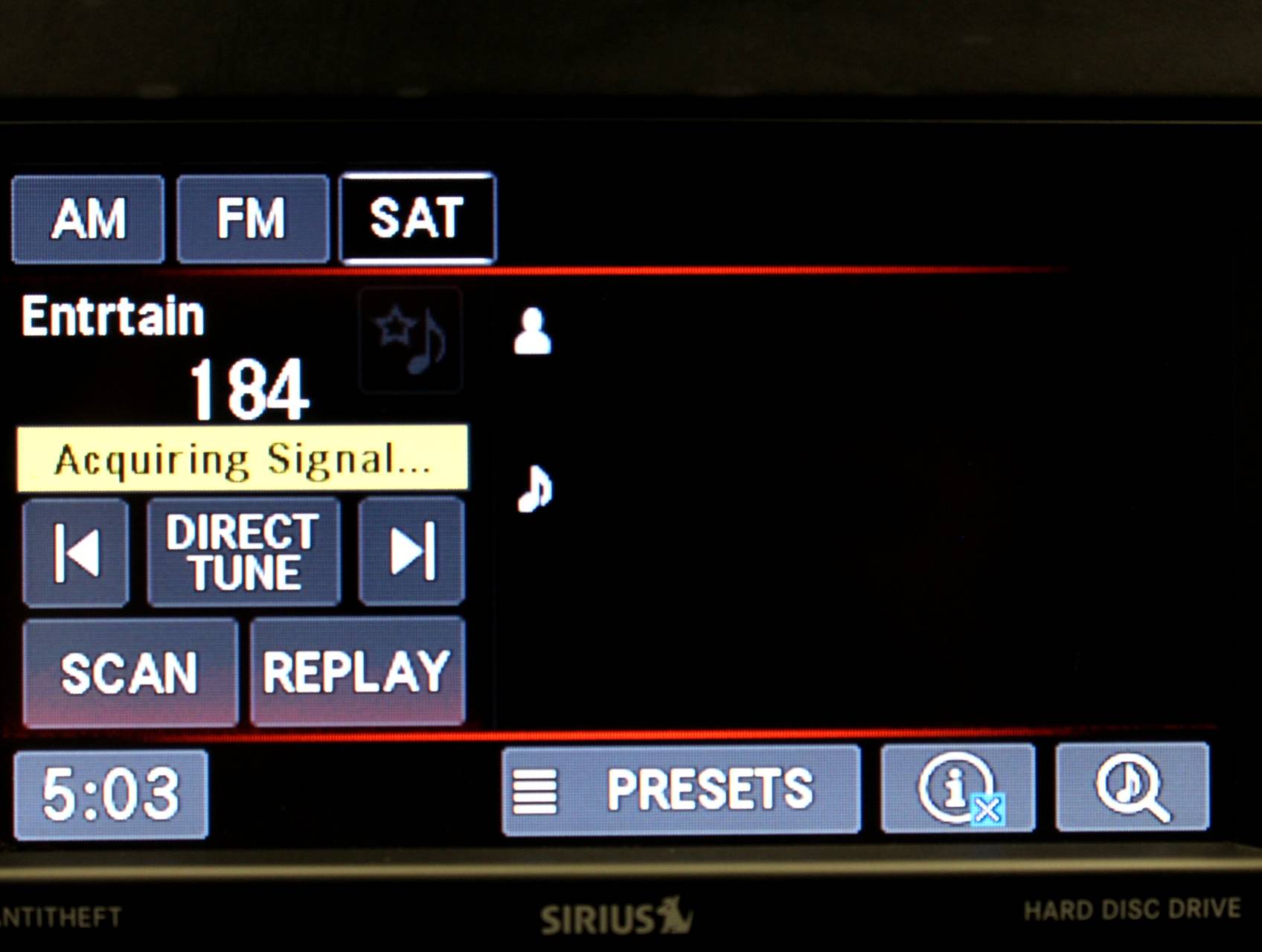
Task: Switch to the FM band tab
Action: click(252, 219)
